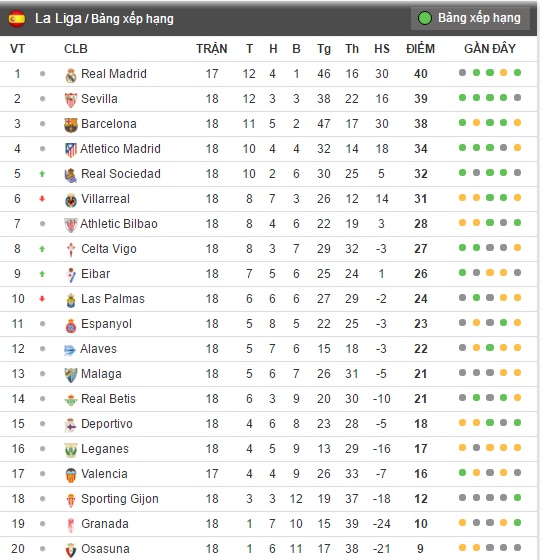Click the Spain flag icon in header
The width and height of the screenshot is (545, 560).
click(17, 19)
